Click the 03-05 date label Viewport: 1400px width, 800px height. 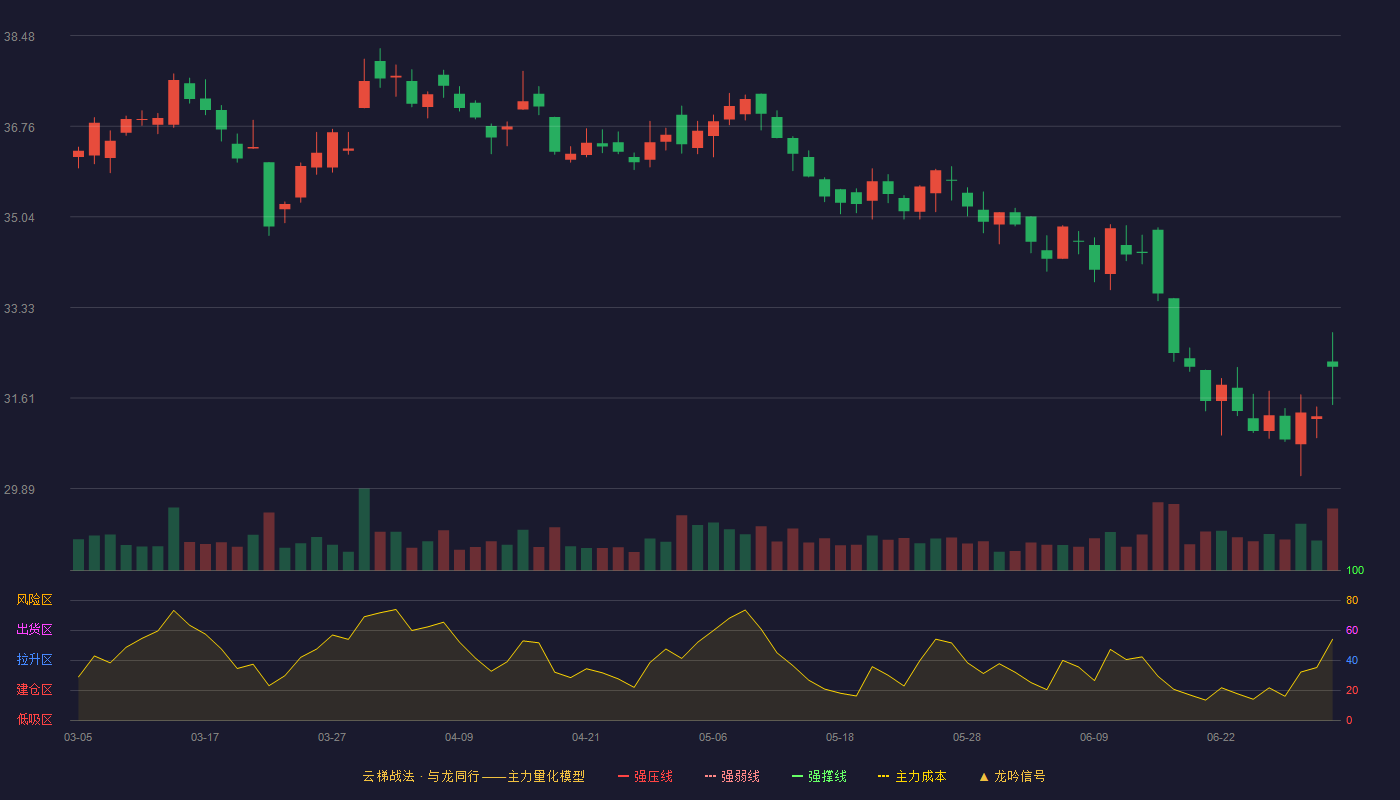(78, 737)
